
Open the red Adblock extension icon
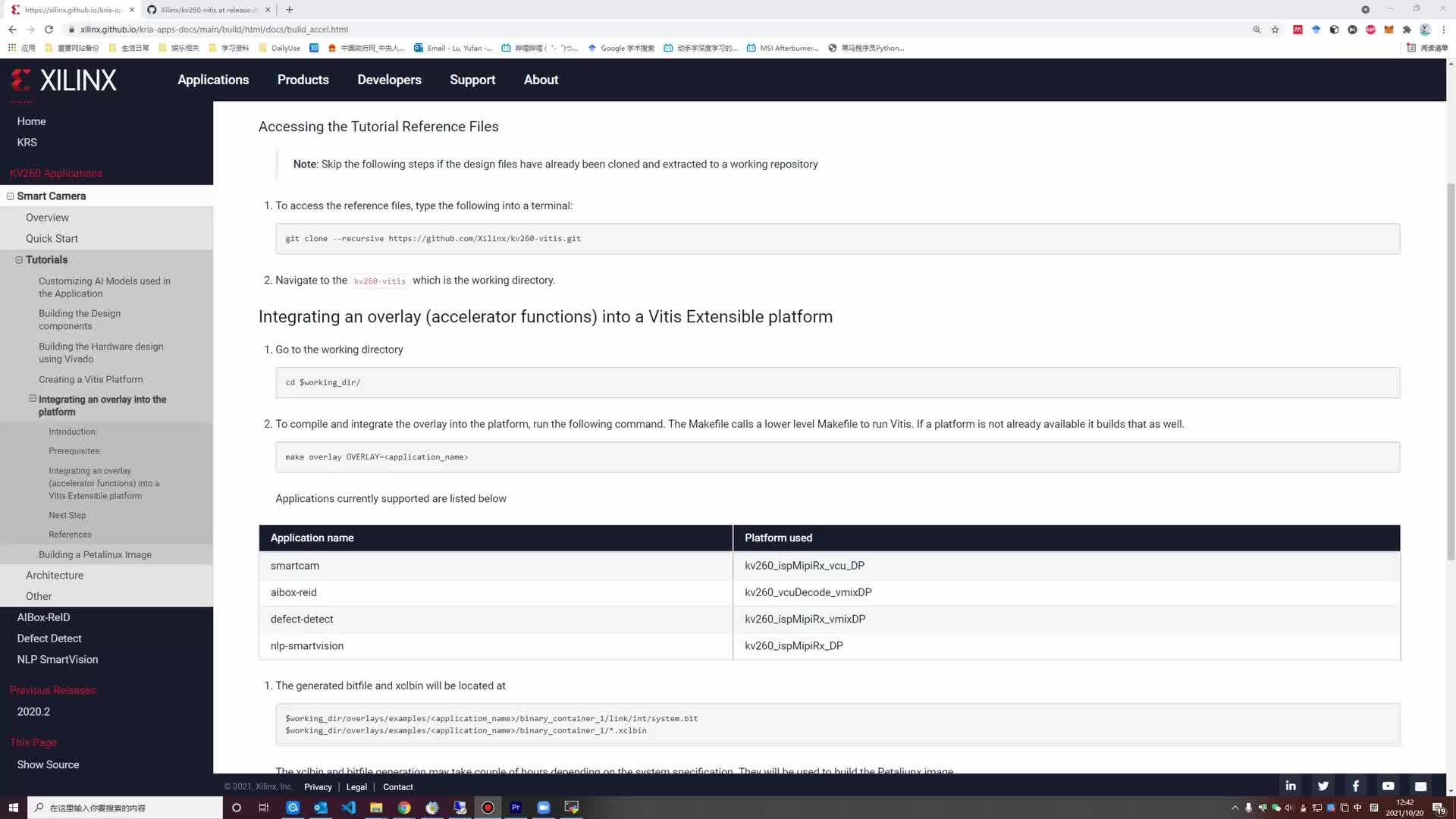click(x=1370, y=30)
